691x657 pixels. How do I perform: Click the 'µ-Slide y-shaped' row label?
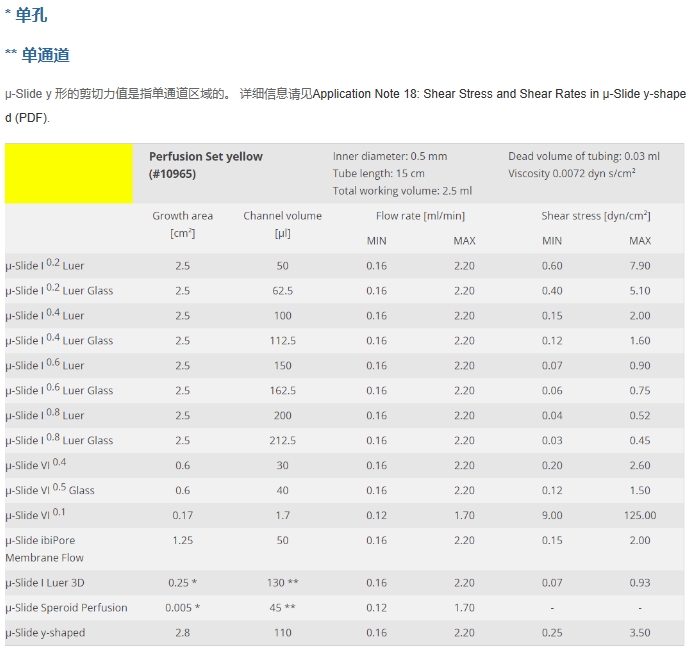pos(45,633)
